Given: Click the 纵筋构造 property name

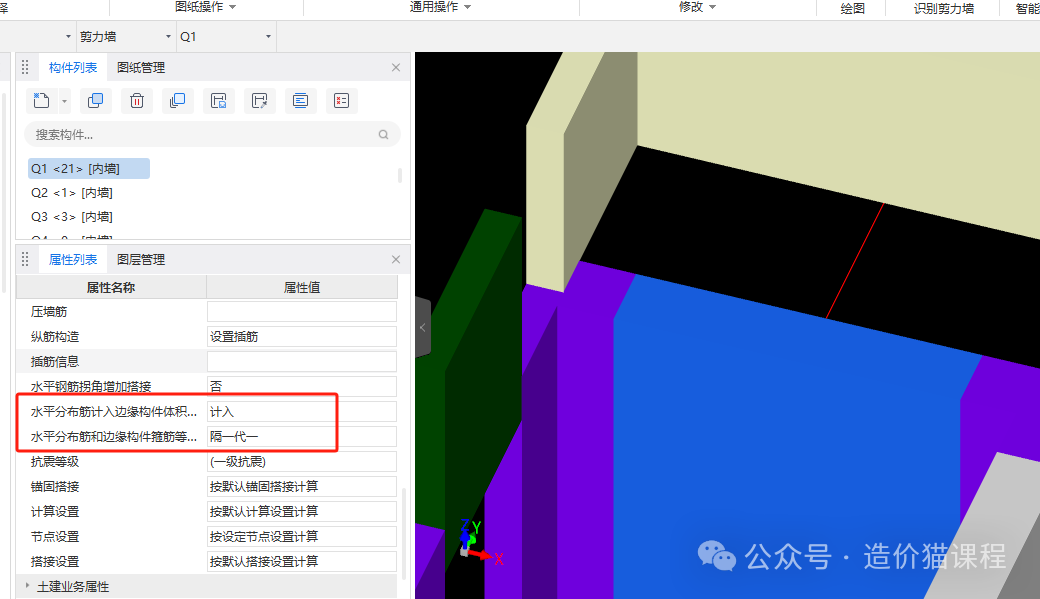Looking at the screenshot, I should 55,336.
